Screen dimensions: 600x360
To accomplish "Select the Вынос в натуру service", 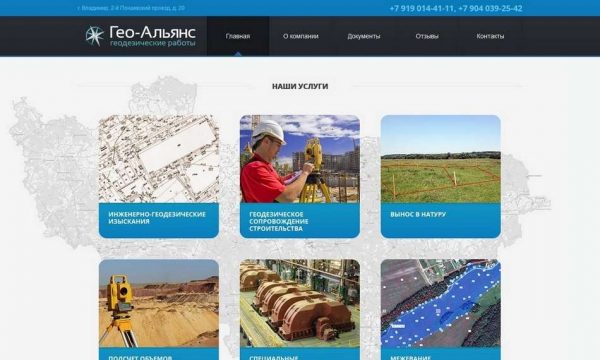I will (418, 214).
